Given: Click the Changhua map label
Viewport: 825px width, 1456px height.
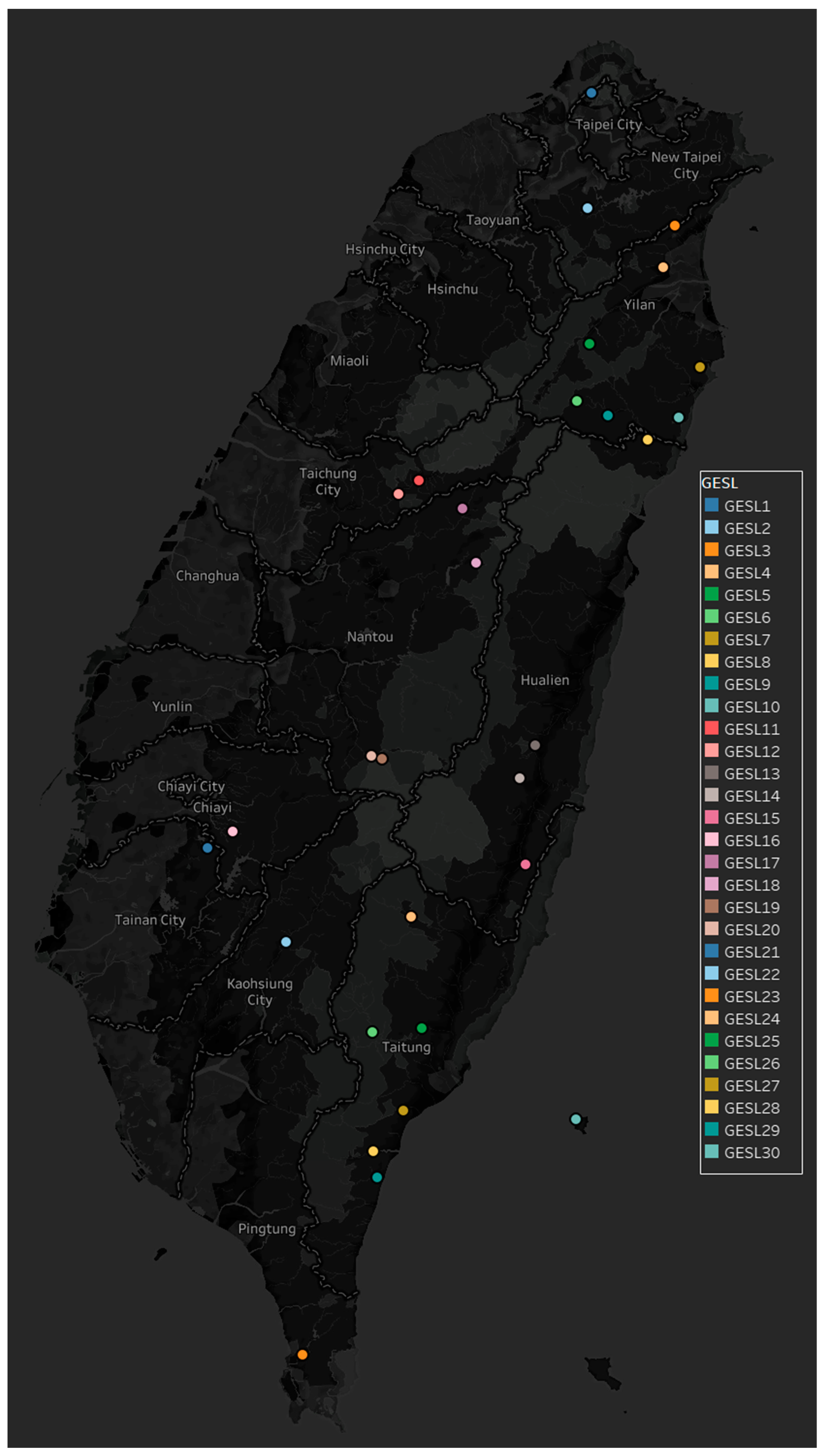Looking at the screenshot, I should tap(207, 576).
